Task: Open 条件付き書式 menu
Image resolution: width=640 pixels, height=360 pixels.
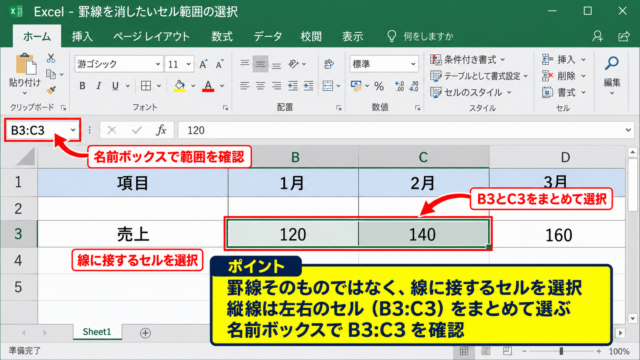Action: (x=468, y=60)
